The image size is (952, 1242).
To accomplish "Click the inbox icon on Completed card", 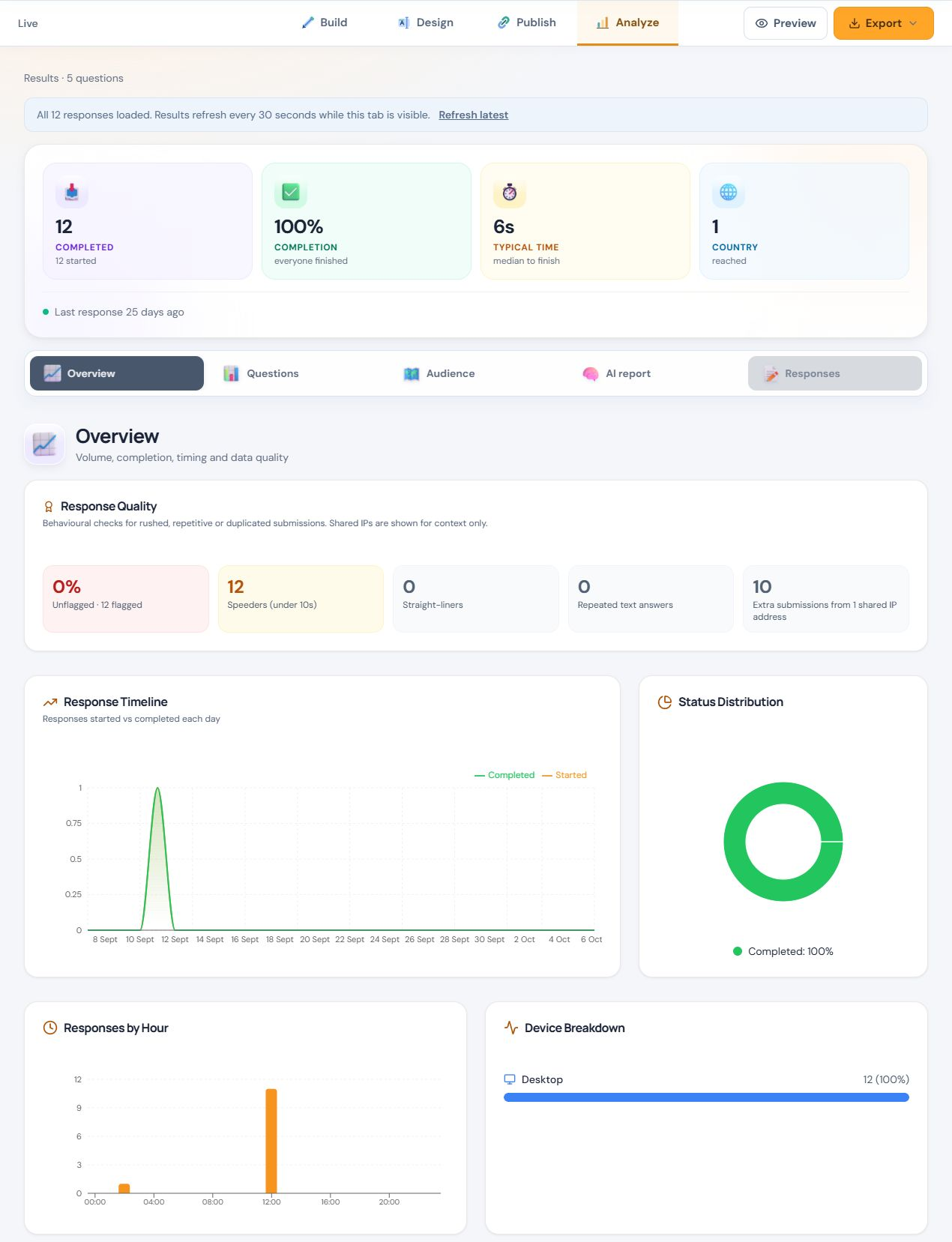I will point(72,193).
